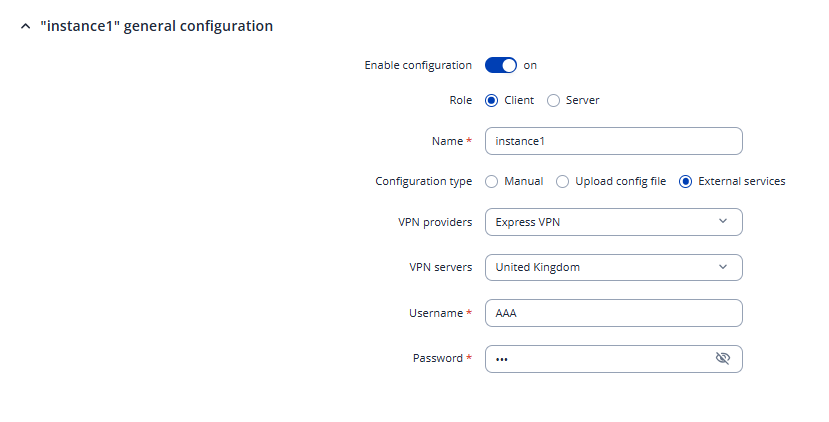Pick the Upload config file option

562,181
